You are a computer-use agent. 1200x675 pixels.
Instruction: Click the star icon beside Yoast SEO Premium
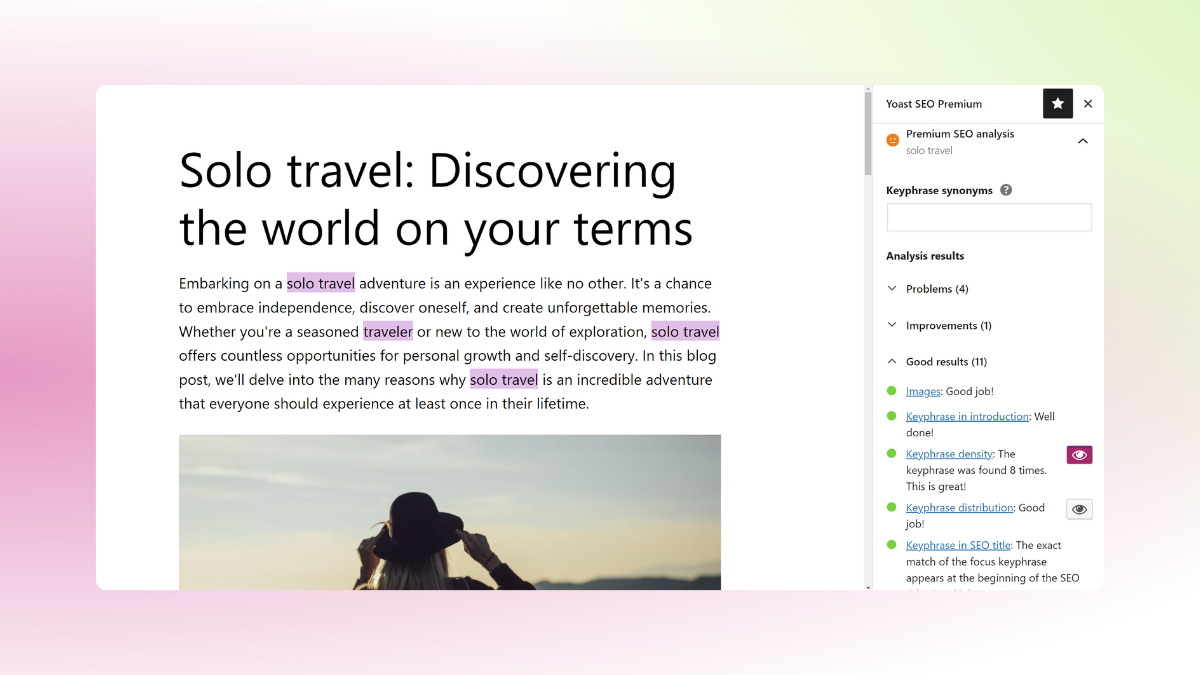tap(1057, 104)
